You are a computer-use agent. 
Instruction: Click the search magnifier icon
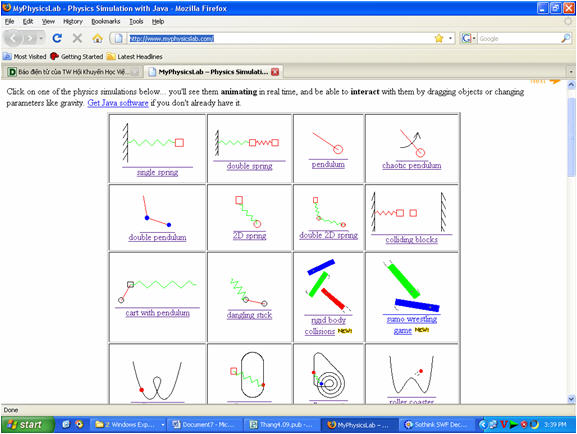coord(566,38)
